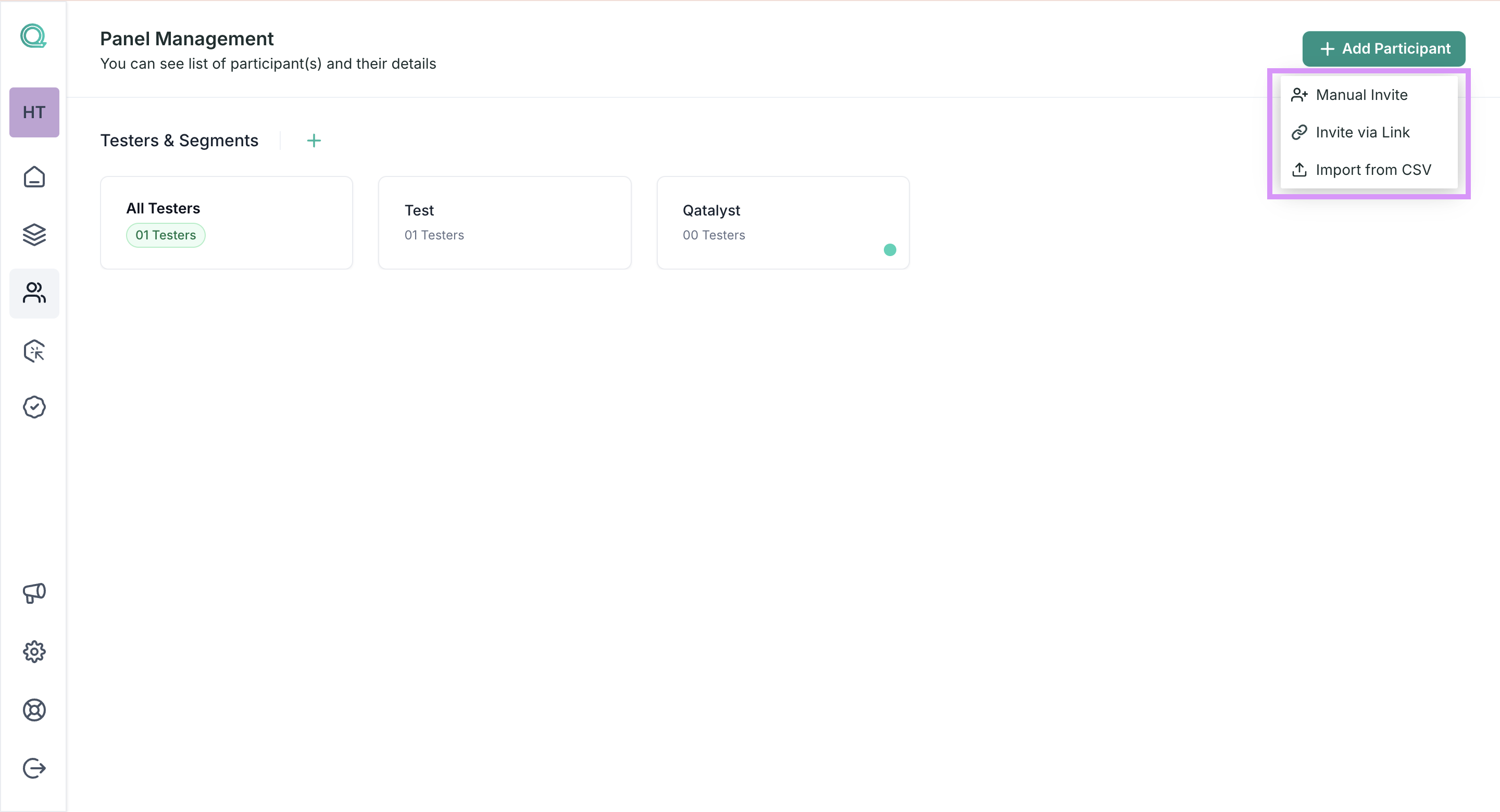Open the lifebuoy help icon
Screen dimensions: 1500x812
pyautogui.click(x=34, y=709)
